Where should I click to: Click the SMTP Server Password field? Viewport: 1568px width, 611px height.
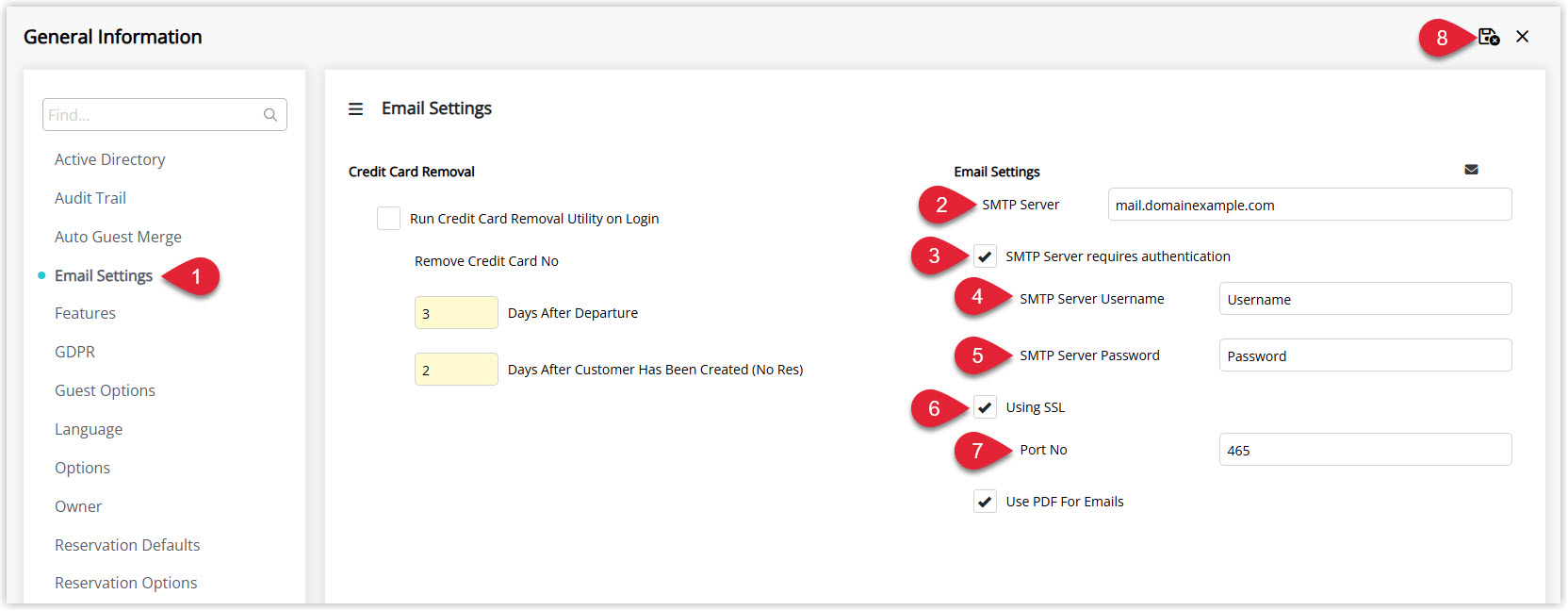[1365, 355]
